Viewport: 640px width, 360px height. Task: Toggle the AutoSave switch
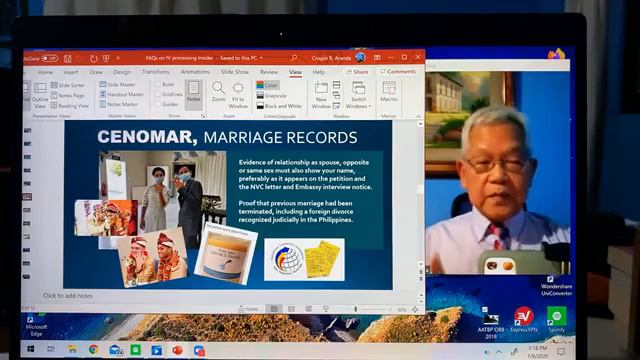tap(49, 59)
